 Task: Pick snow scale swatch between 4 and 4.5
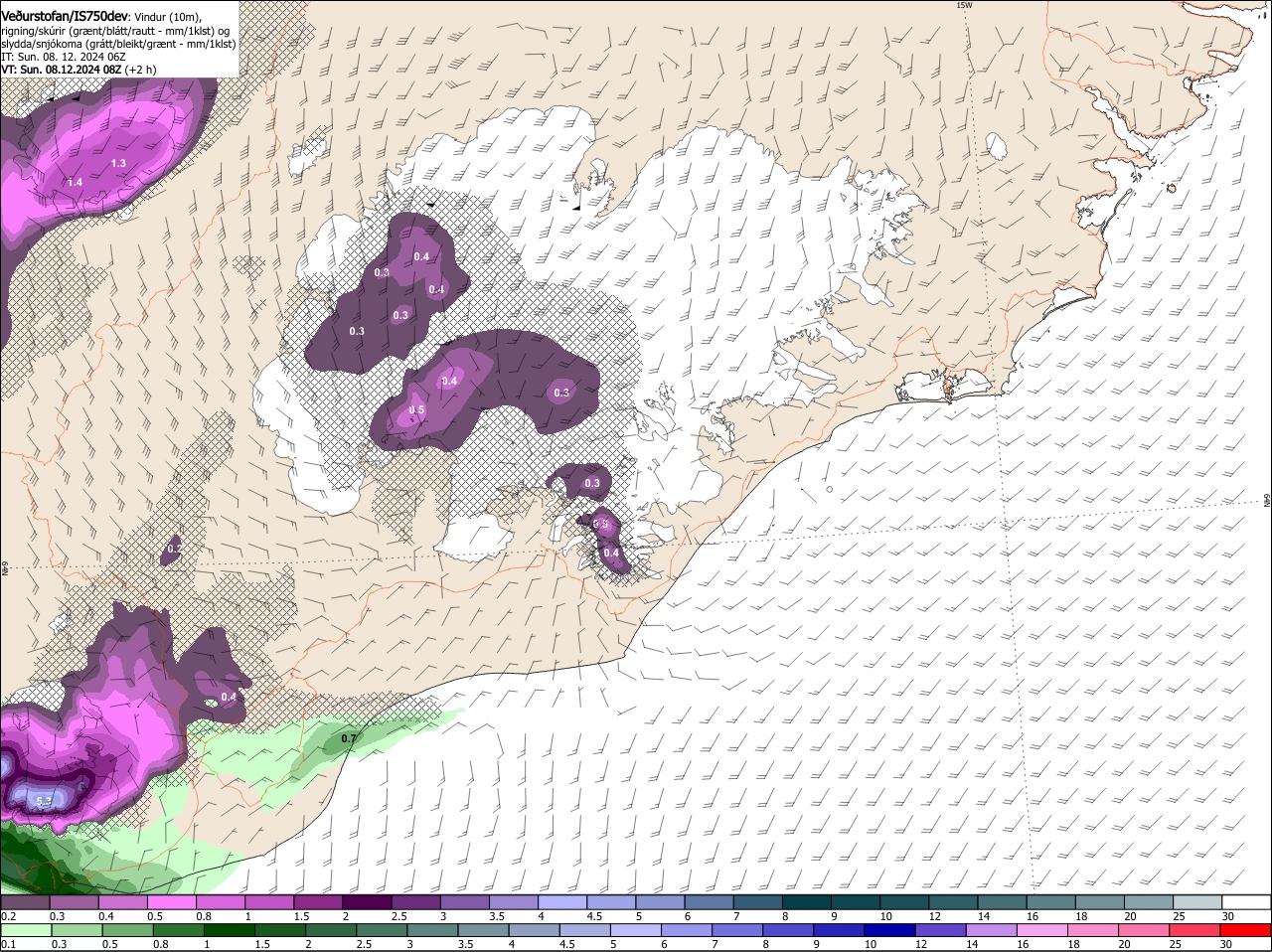click(x=562, y=902)
